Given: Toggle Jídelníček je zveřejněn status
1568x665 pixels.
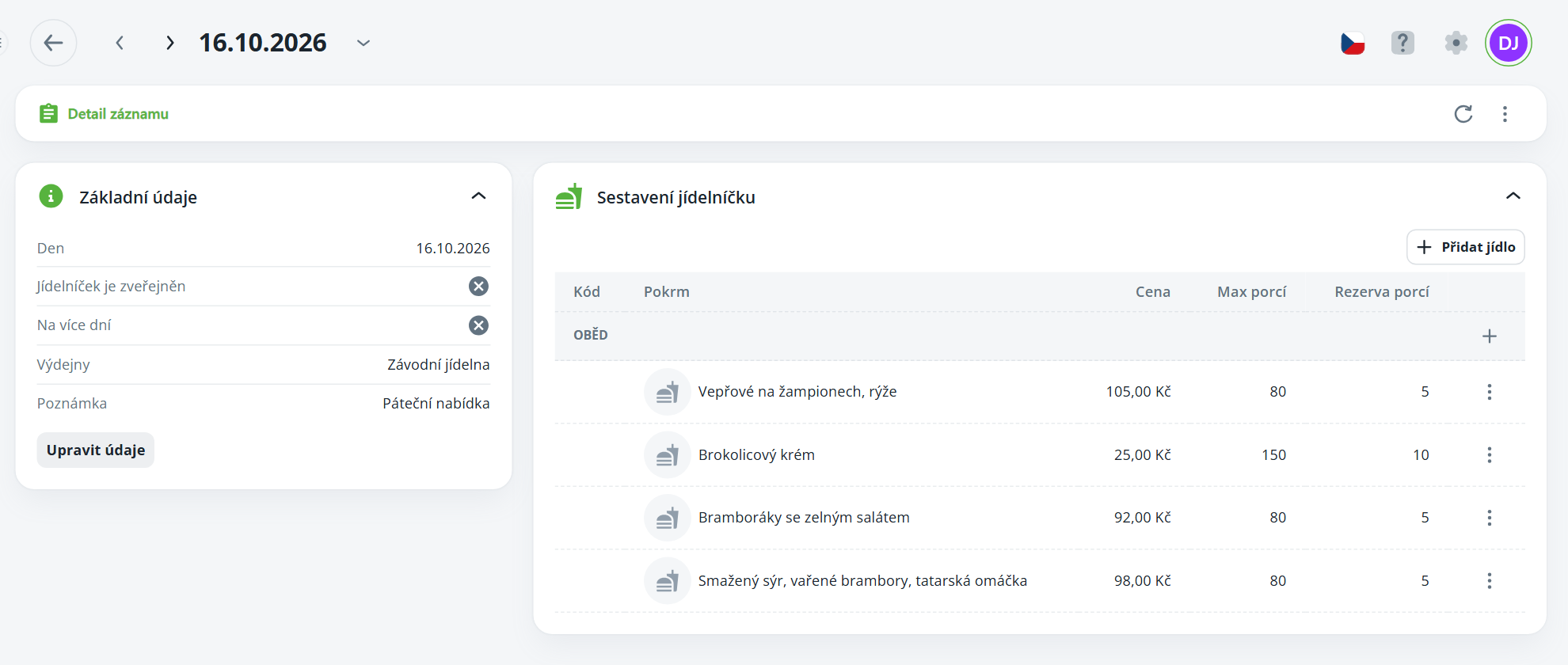Looking at the screenshot, I should [478, 287].
